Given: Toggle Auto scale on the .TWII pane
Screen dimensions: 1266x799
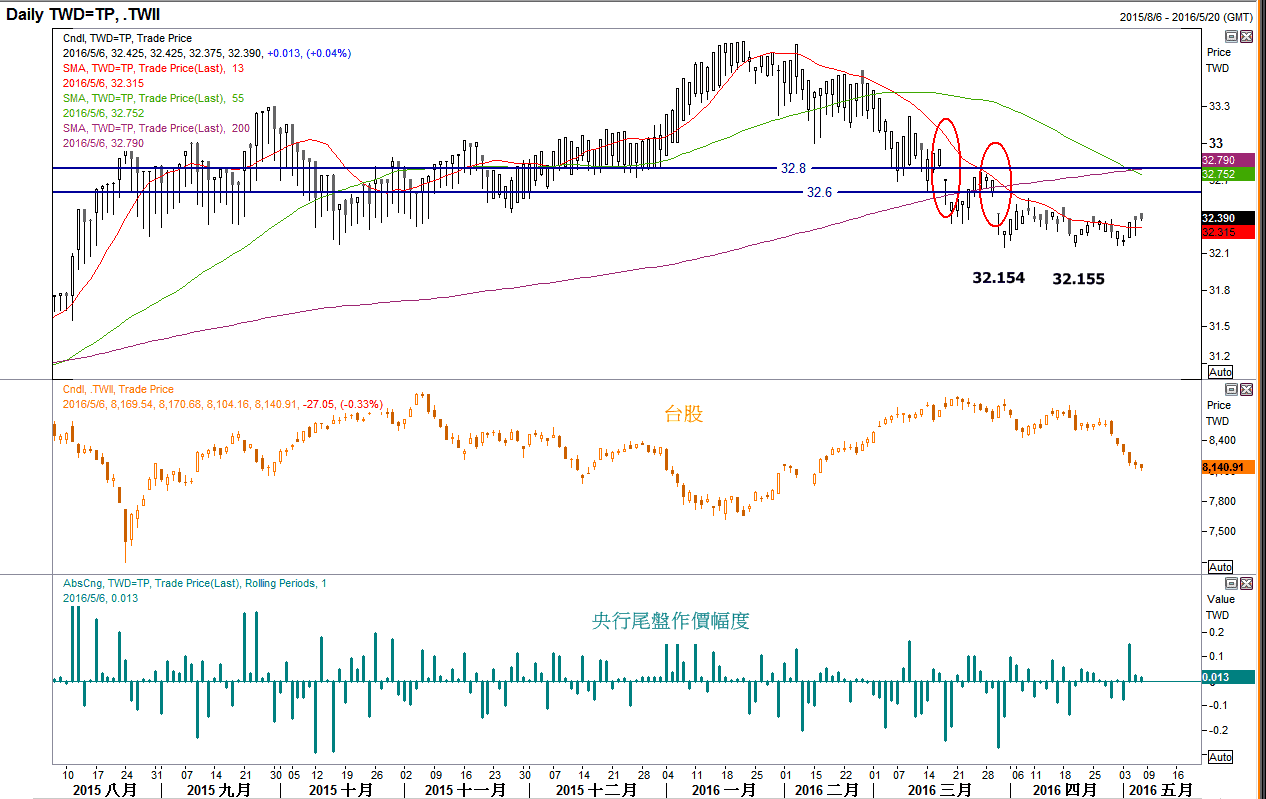Looking at the screenshot, I should coord(1220,567).
